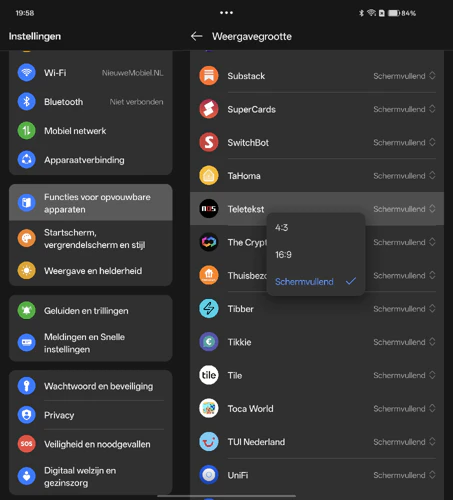
Task: Tap the SOS Veiligheid icon
Action: [27, 444]
